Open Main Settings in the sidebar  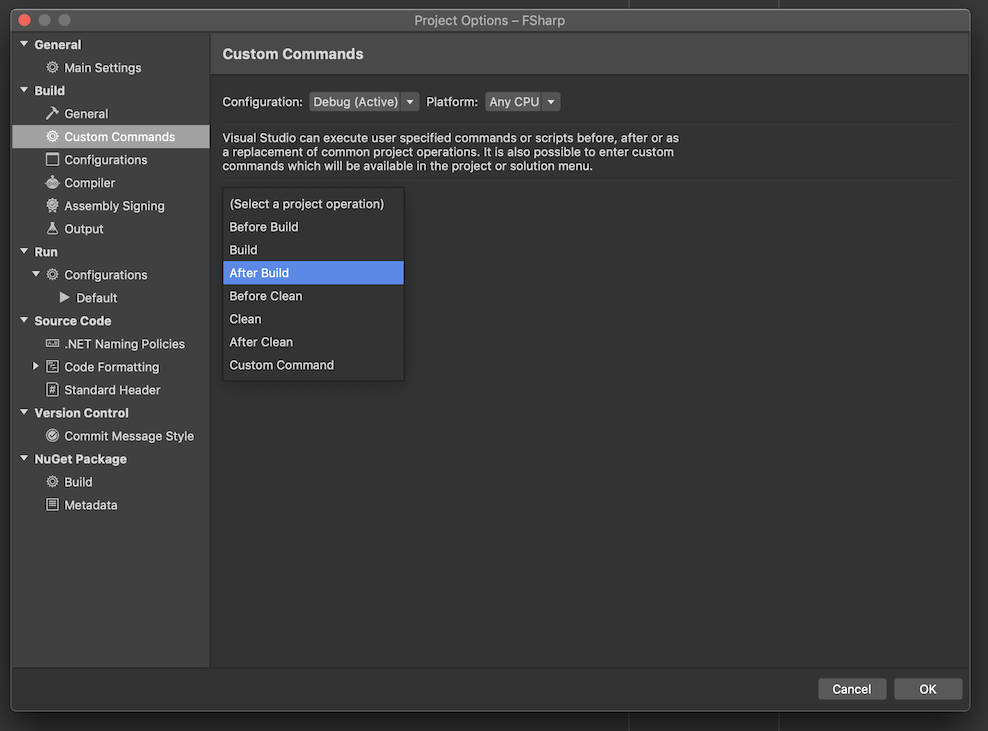pos(111,67)
